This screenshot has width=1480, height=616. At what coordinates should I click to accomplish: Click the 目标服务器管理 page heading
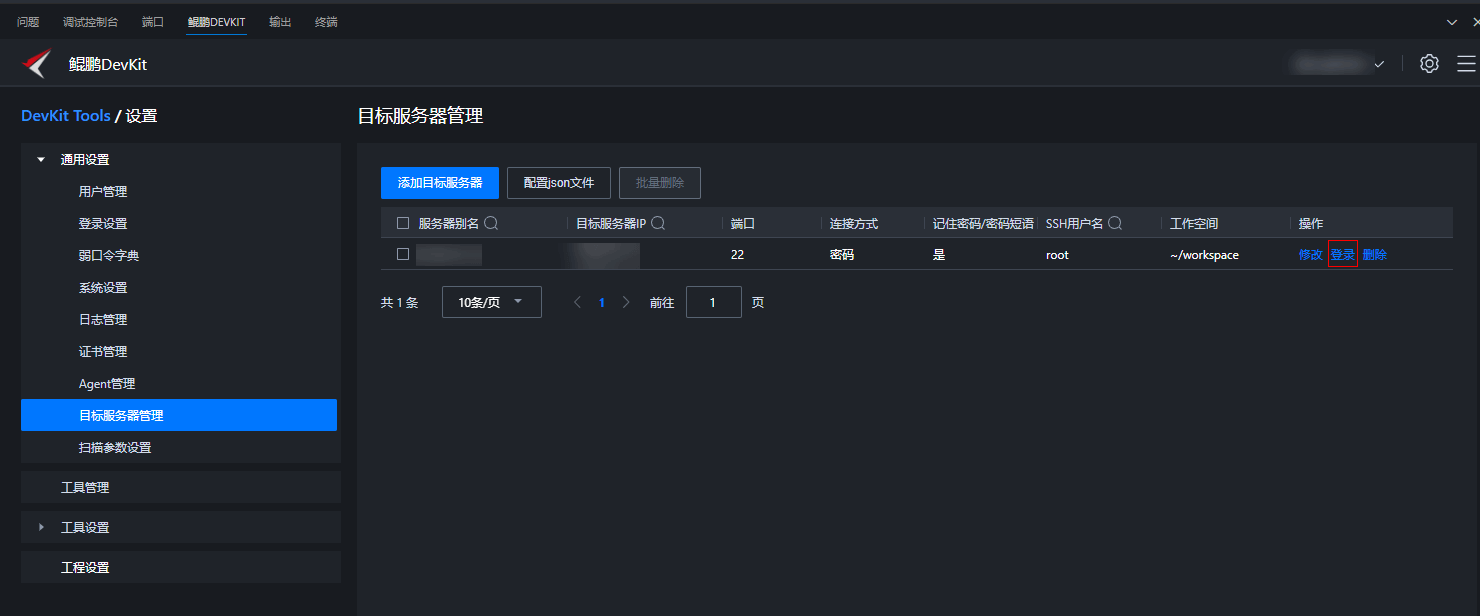click(420, 116)
